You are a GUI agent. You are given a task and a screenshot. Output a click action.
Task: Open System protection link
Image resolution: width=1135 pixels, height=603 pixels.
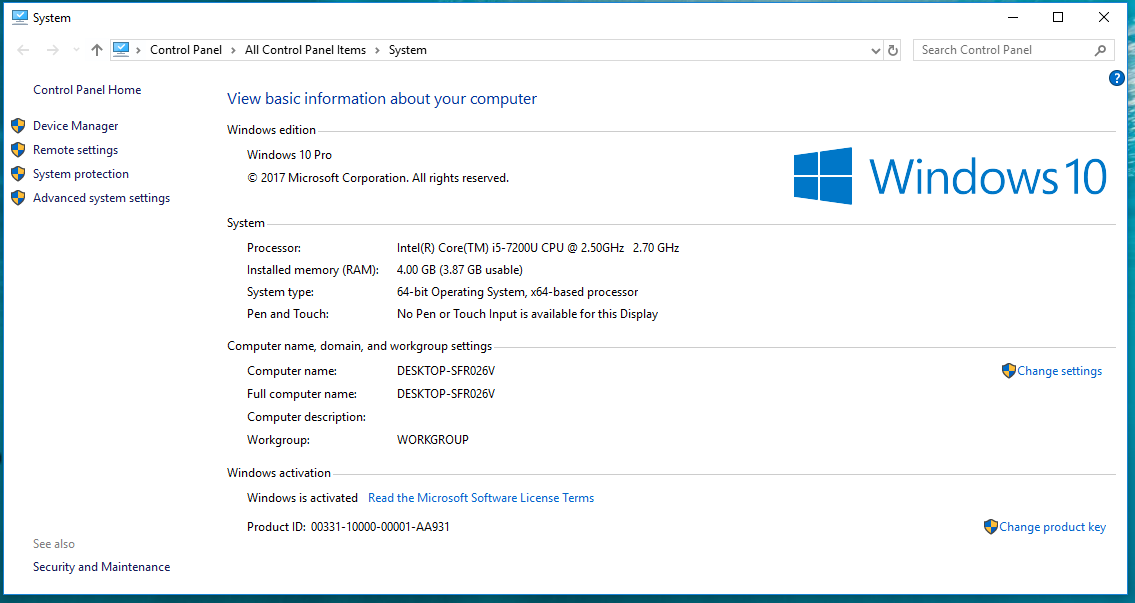(x=80, y=174)
